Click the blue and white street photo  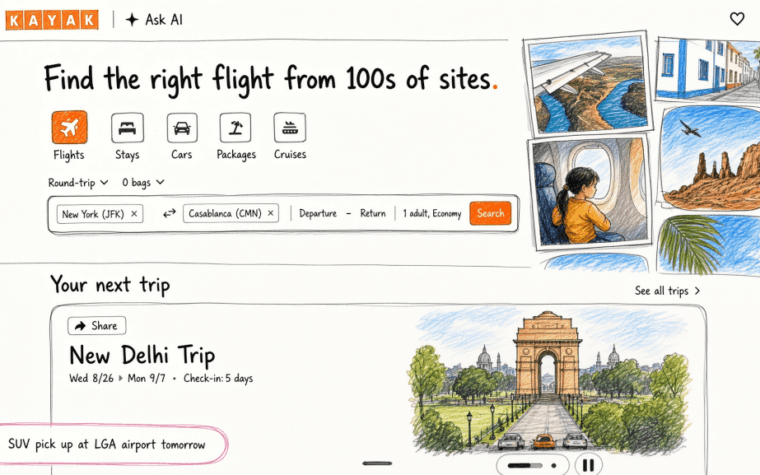[x=708, y=69]
